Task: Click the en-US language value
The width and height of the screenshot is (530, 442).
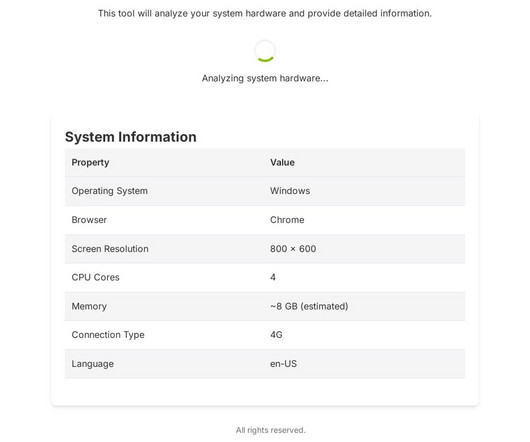Action: click(283, 364)
